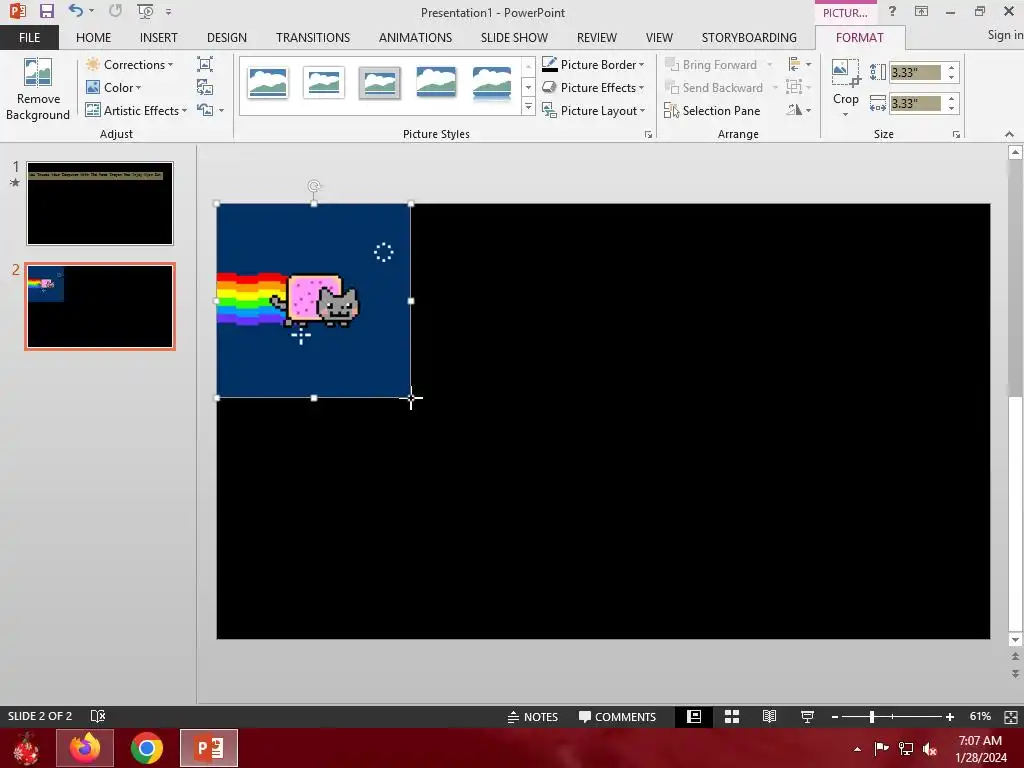1024x768 pixels.
Task: Expand the Crop options arrow
Action: click(x=846, y=114)
